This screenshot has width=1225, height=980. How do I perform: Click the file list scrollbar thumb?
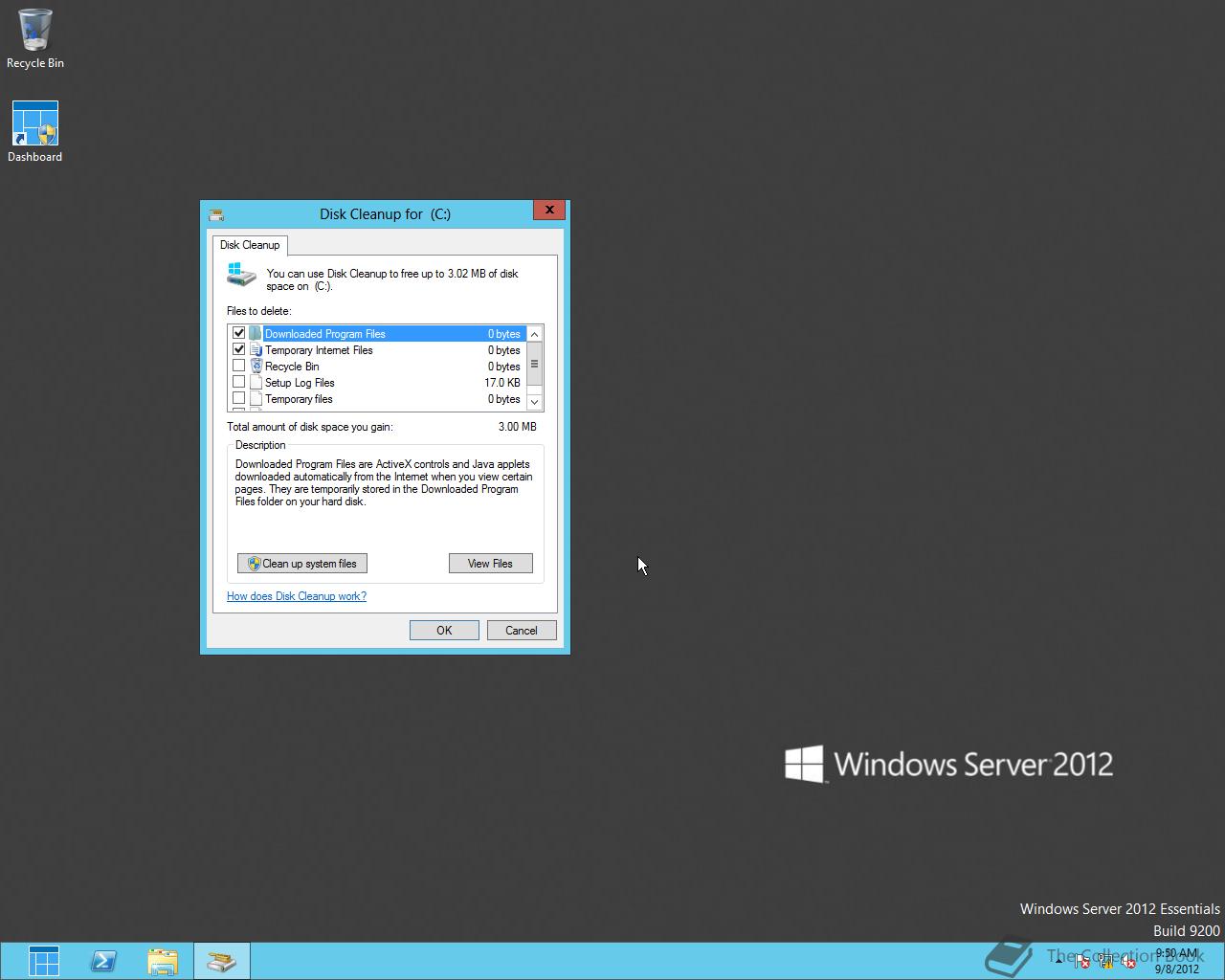click(x=534, y=364)
